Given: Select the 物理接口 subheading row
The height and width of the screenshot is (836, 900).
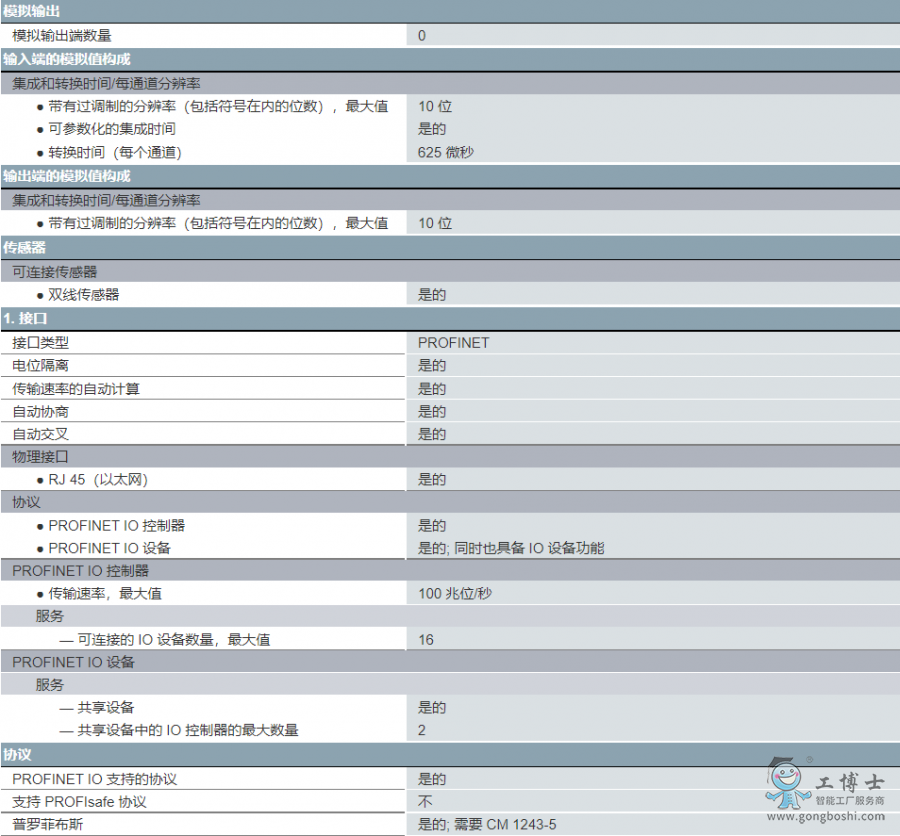Looking at the screenshot, I should [40, 457].
